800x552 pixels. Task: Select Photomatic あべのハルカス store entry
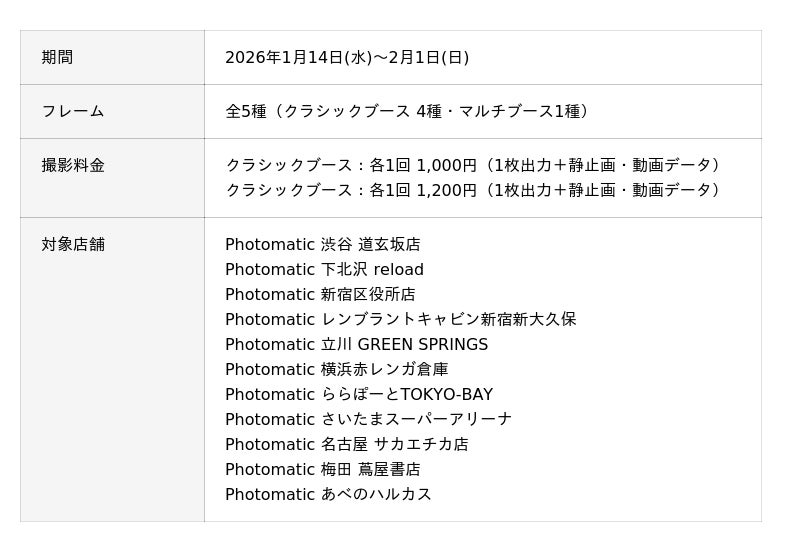(328, 495)
